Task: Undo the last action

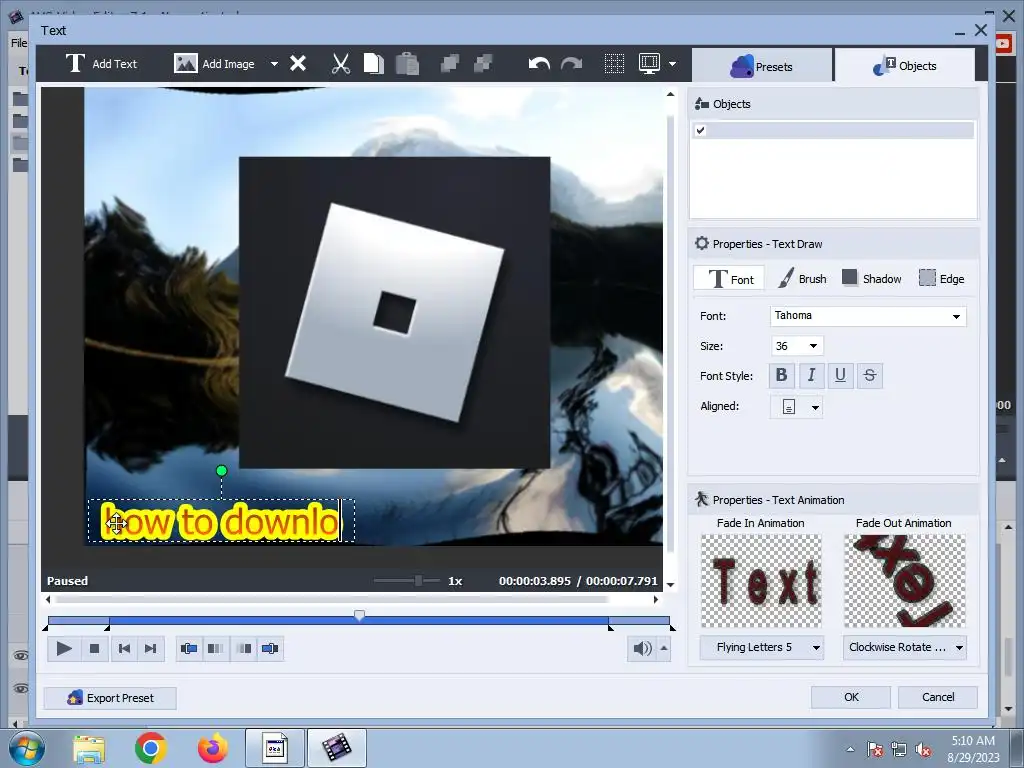Action: tap(539, 64)
